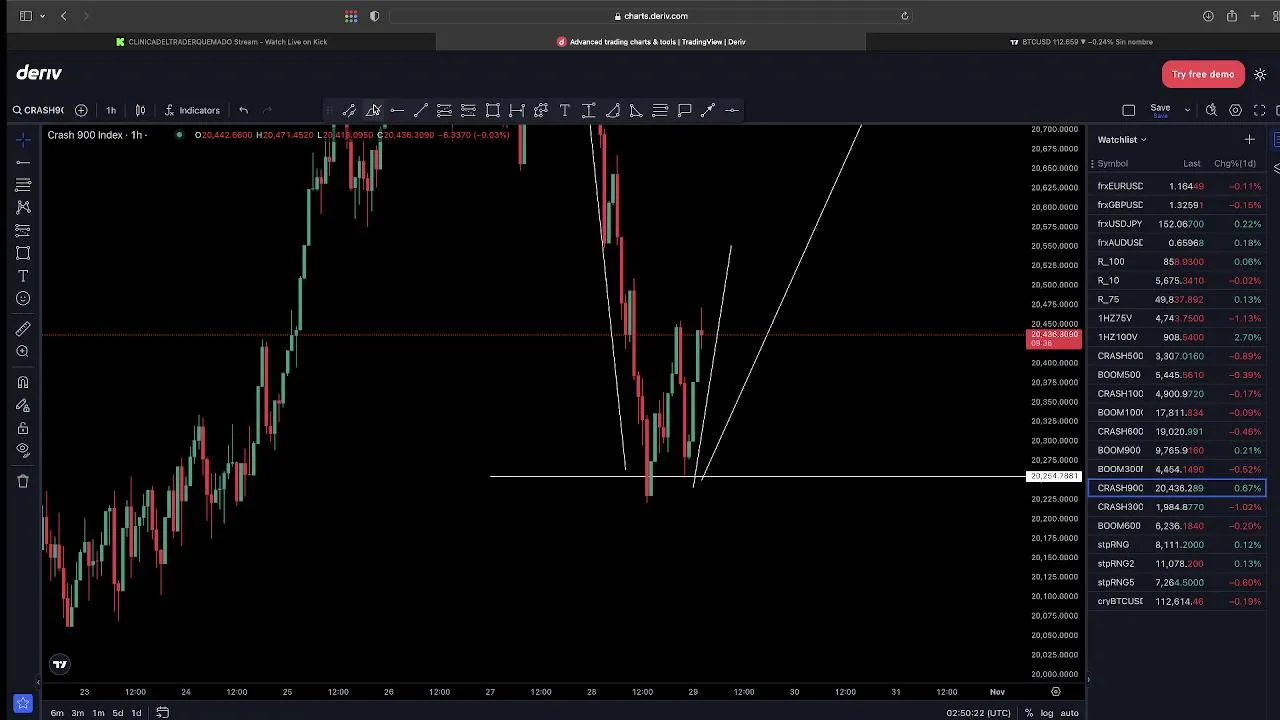Toggle stay in drawing mode
This screenshot has width=1280, height=720.
click(23, 405)
